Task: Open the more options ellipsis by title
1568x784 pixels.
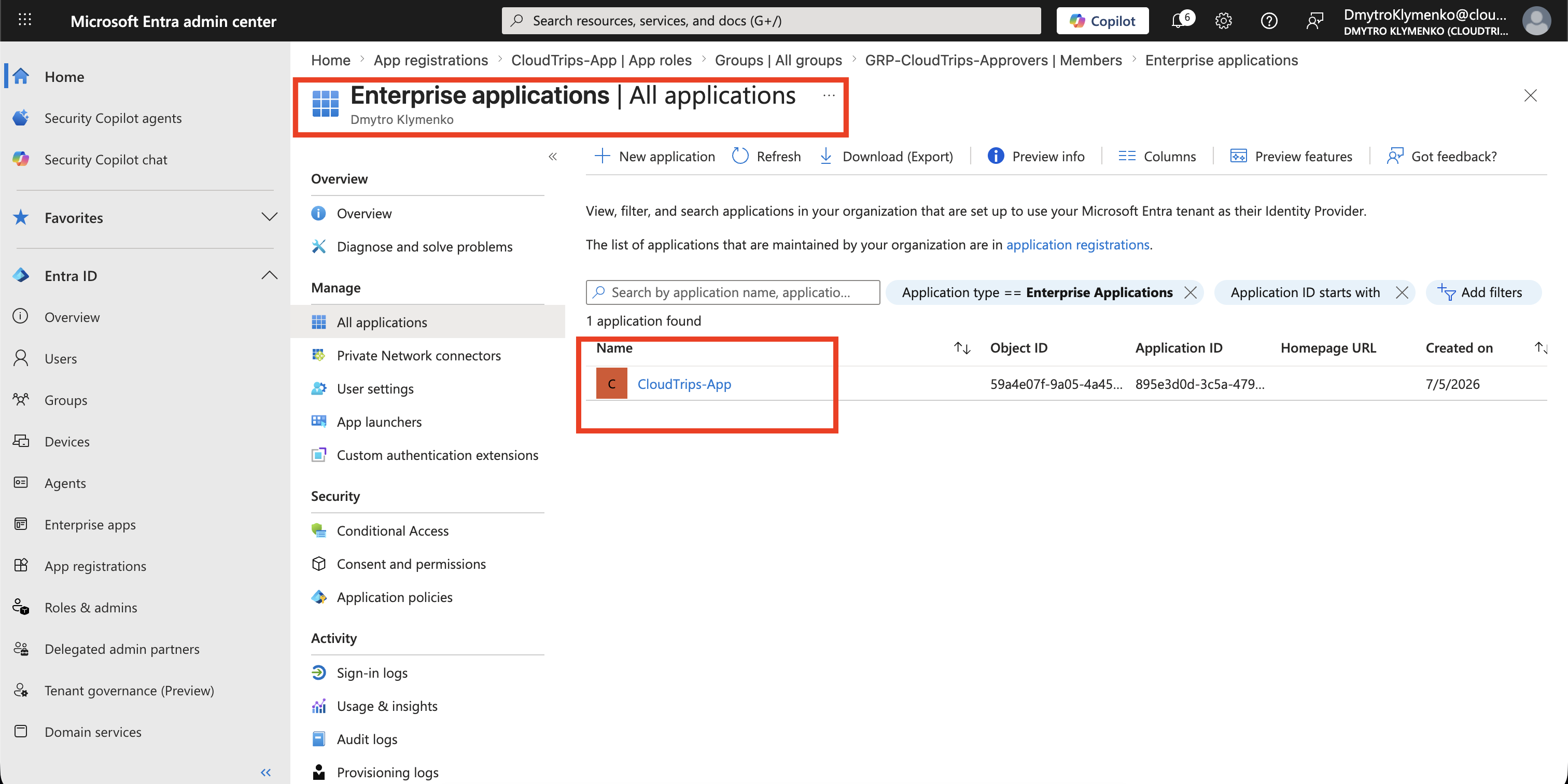Action: pos(829,95)
